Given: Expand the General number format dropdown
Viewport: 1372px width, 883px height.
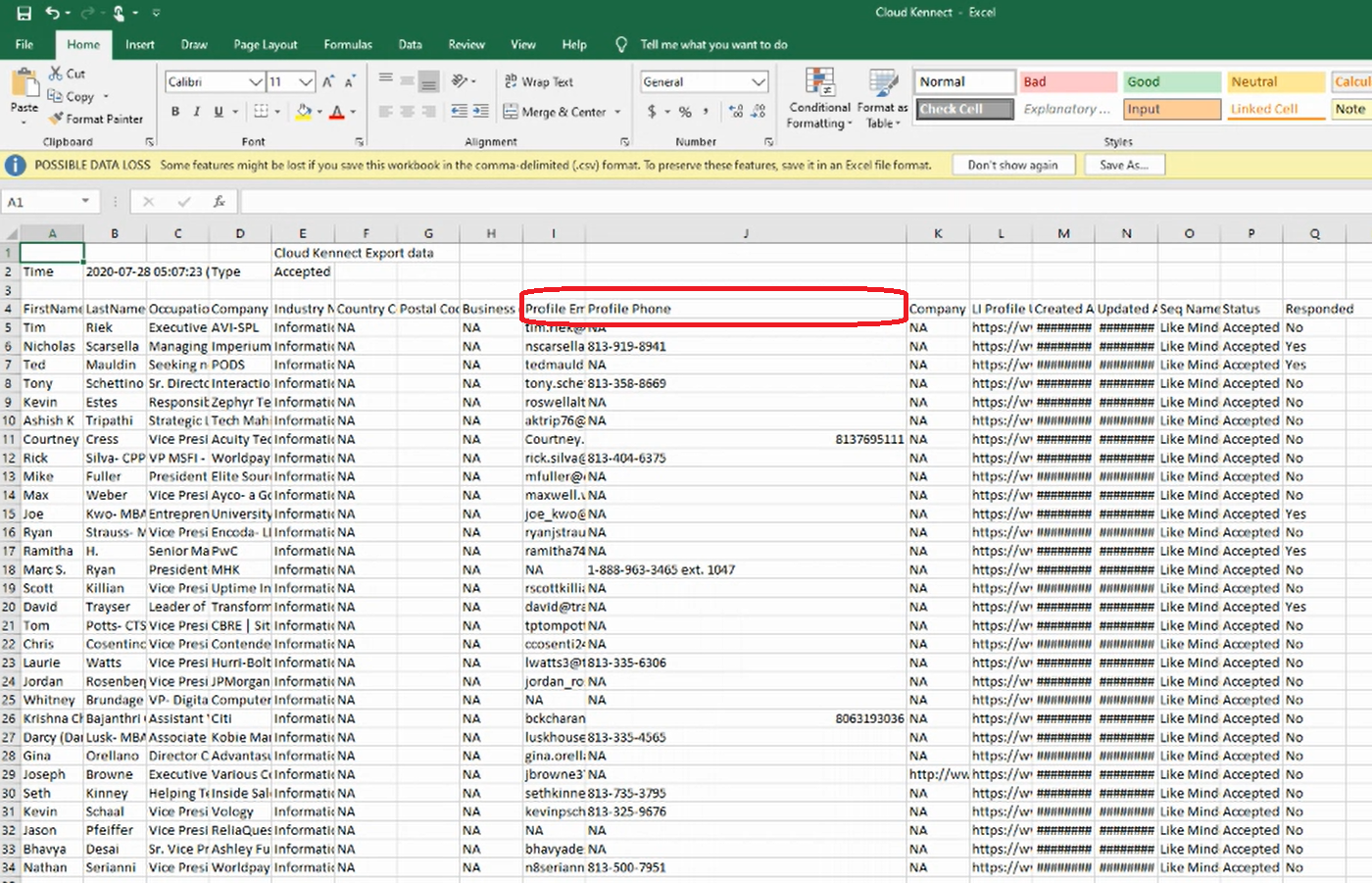Looking at the screenshot, I should coord(759,81).
